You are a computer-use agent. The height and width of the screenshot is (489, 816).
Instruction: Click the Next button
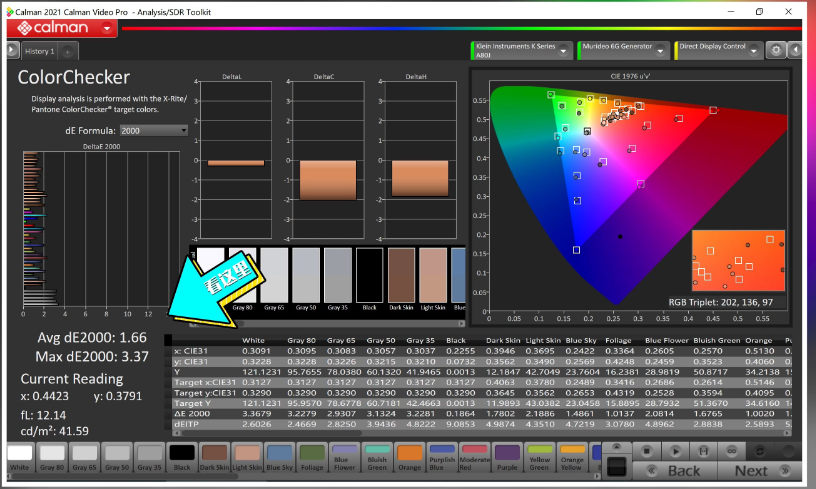click(x=751, y=470)
